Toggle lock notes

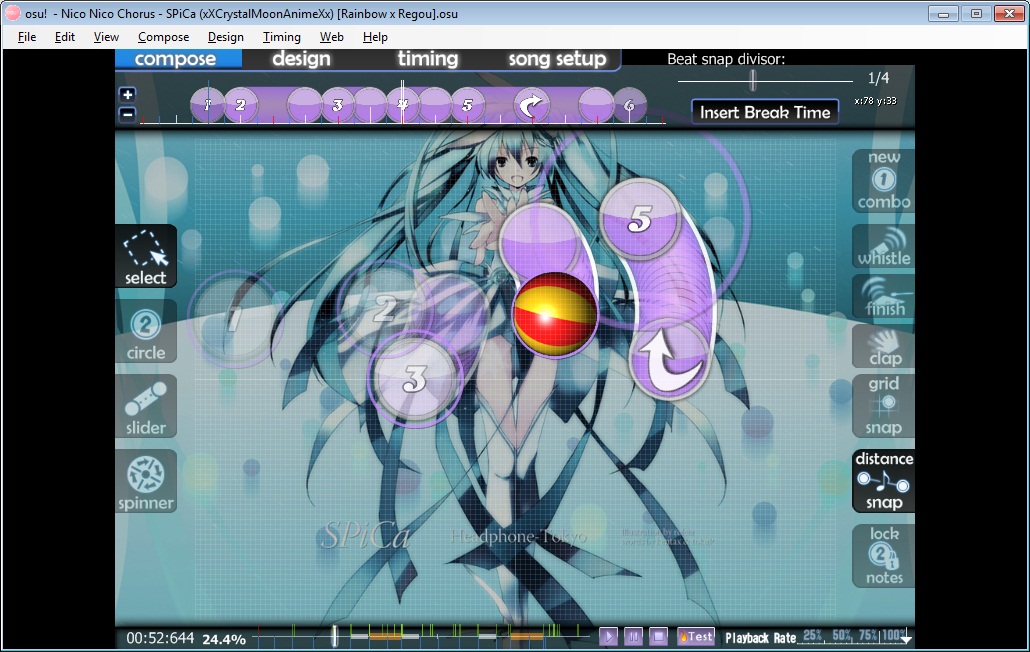click(x=884, y=555)
